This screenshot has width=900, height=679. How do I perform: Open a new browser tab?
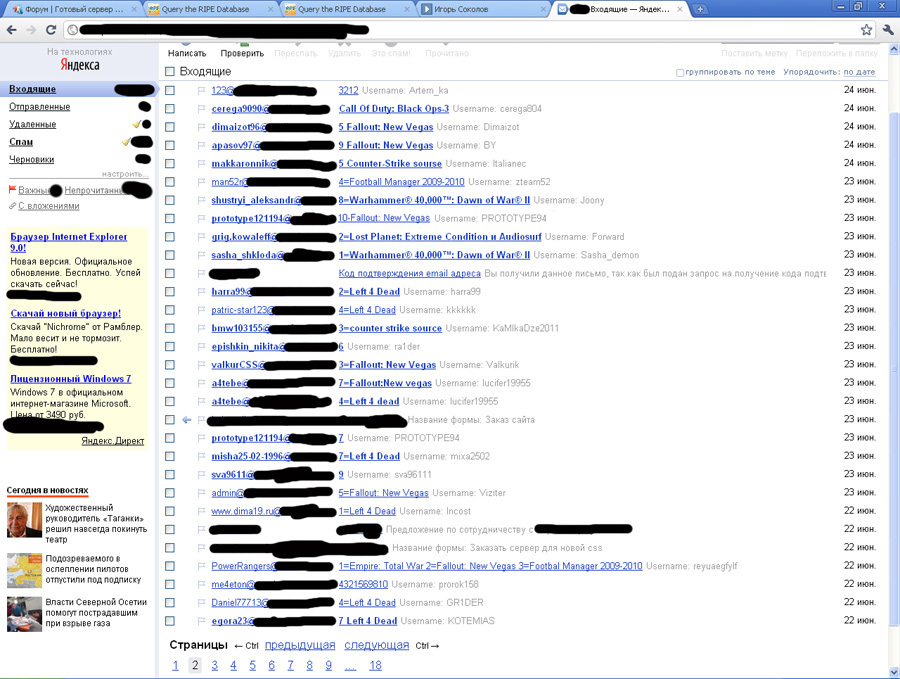click(700, 9)
